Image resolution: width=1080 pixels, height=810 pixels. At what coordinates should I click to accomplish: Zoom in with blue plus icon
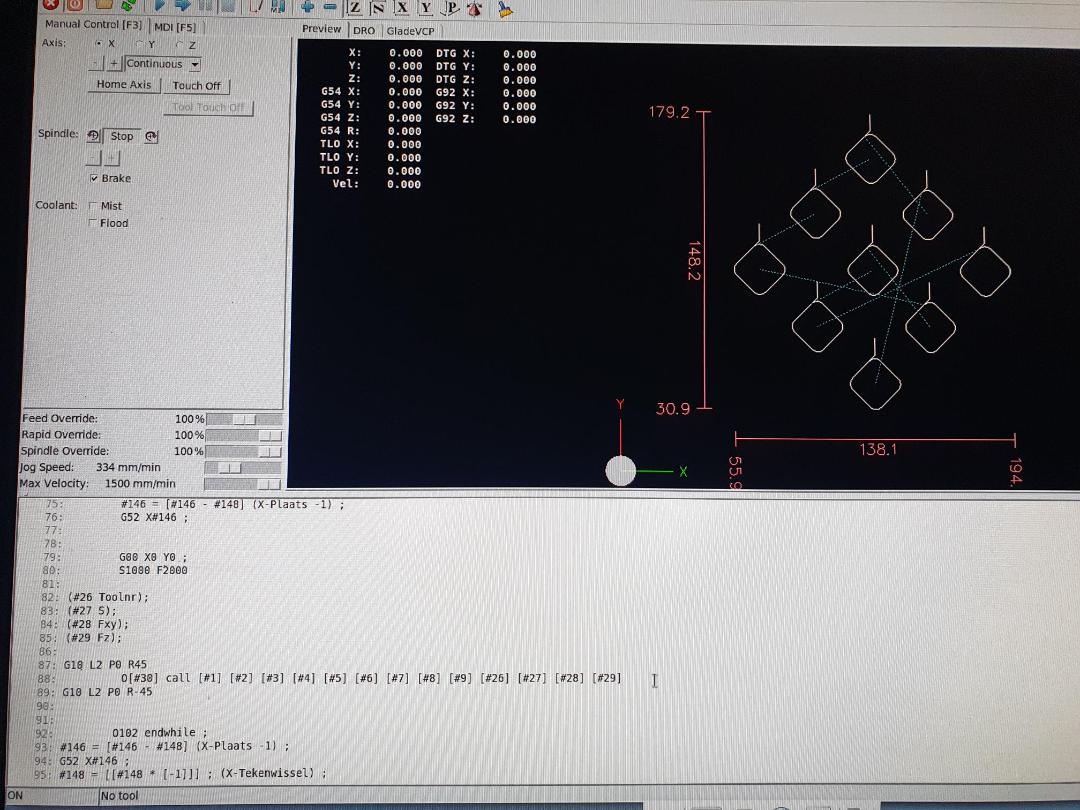tap(307, 7)
